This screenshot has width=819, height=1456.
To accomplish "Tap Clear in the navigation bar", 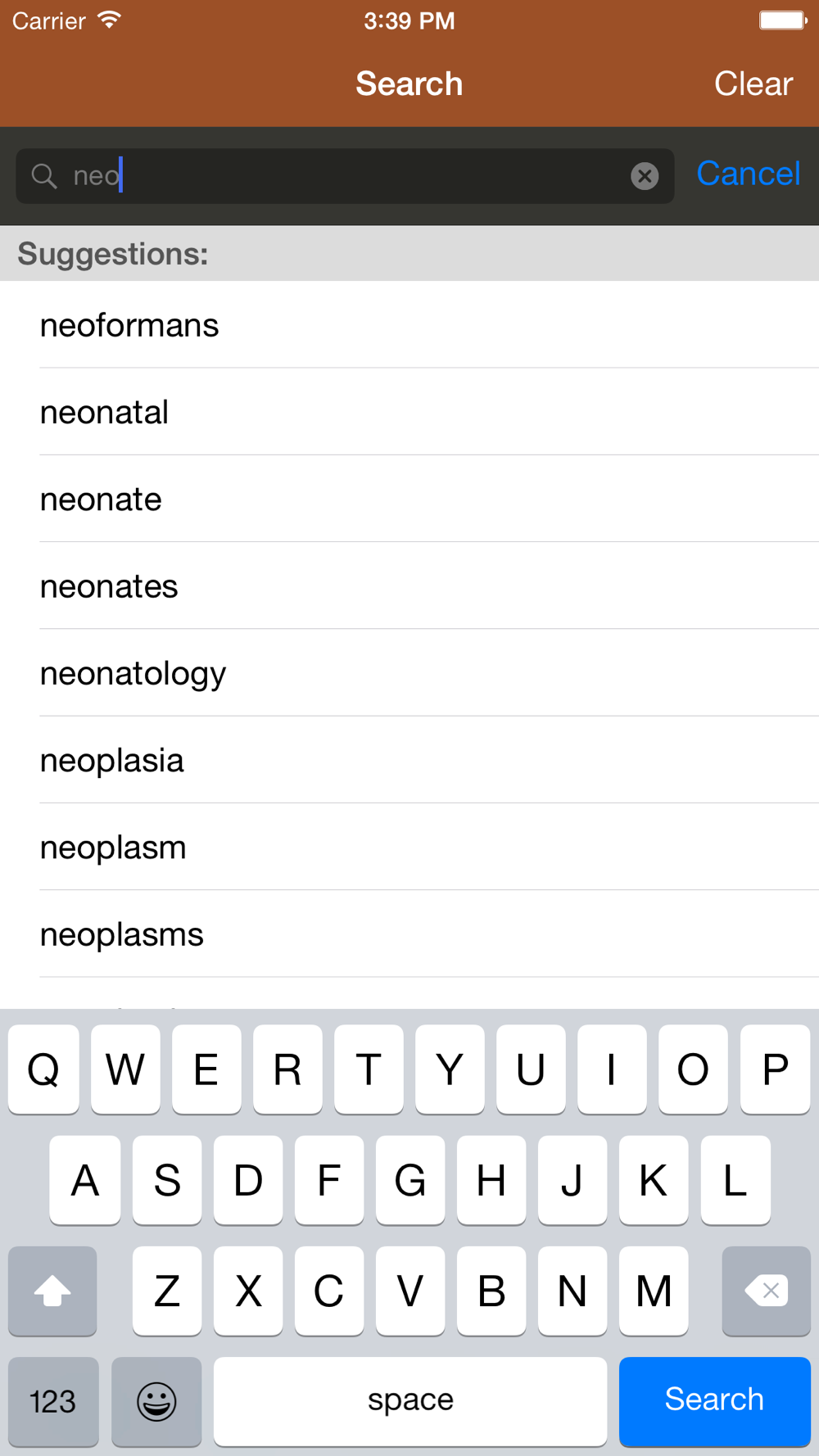I will coord(753,84).
